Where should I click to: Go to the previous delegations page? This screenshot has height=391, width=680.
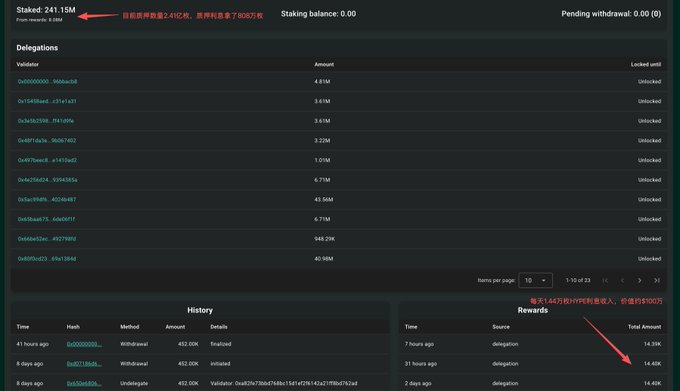pyautogui.click(x=622, y=280)
